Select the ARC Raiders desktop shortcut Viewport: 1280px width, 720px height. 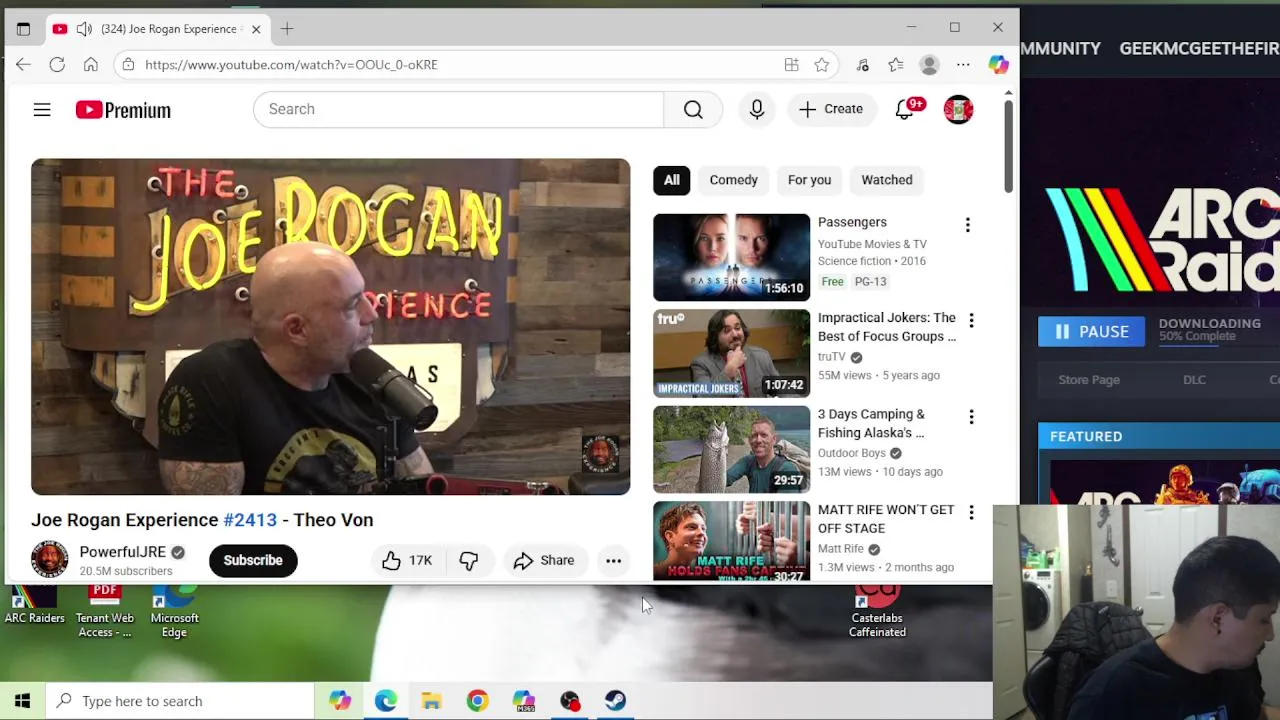(34, 606)
